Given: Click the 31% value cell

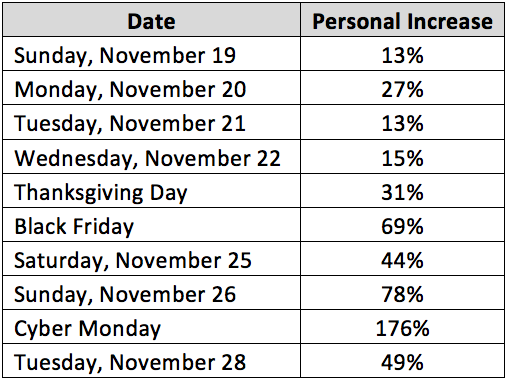Looking at the screenshot, I should coord(402,191).
